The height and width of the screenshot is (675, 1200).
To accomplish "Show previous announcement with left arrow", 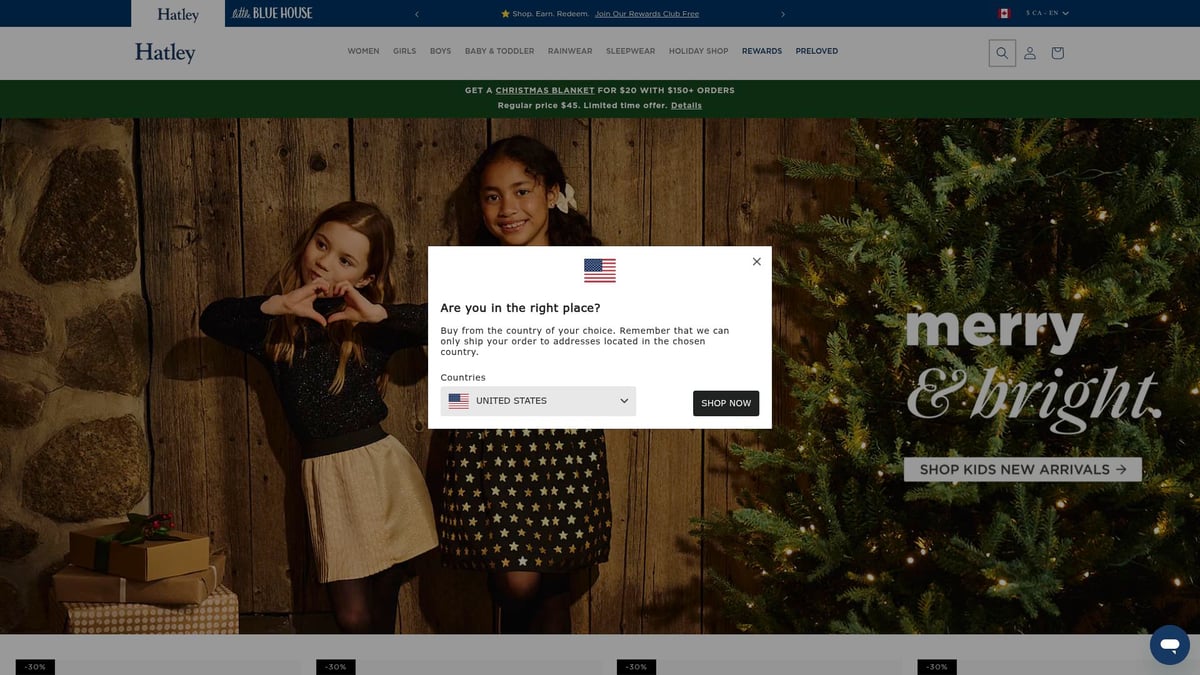I will [x=417, y=14].
